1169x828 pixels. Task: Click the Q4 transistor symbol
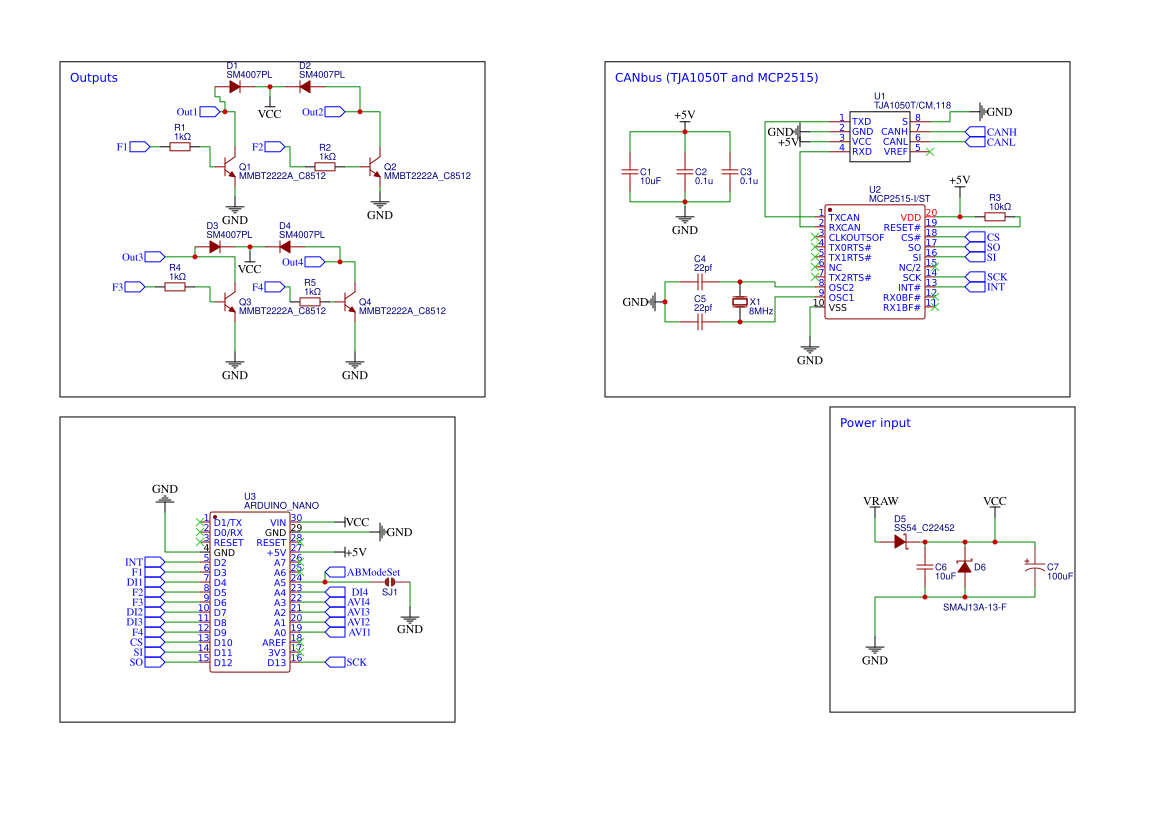(350, 301)
